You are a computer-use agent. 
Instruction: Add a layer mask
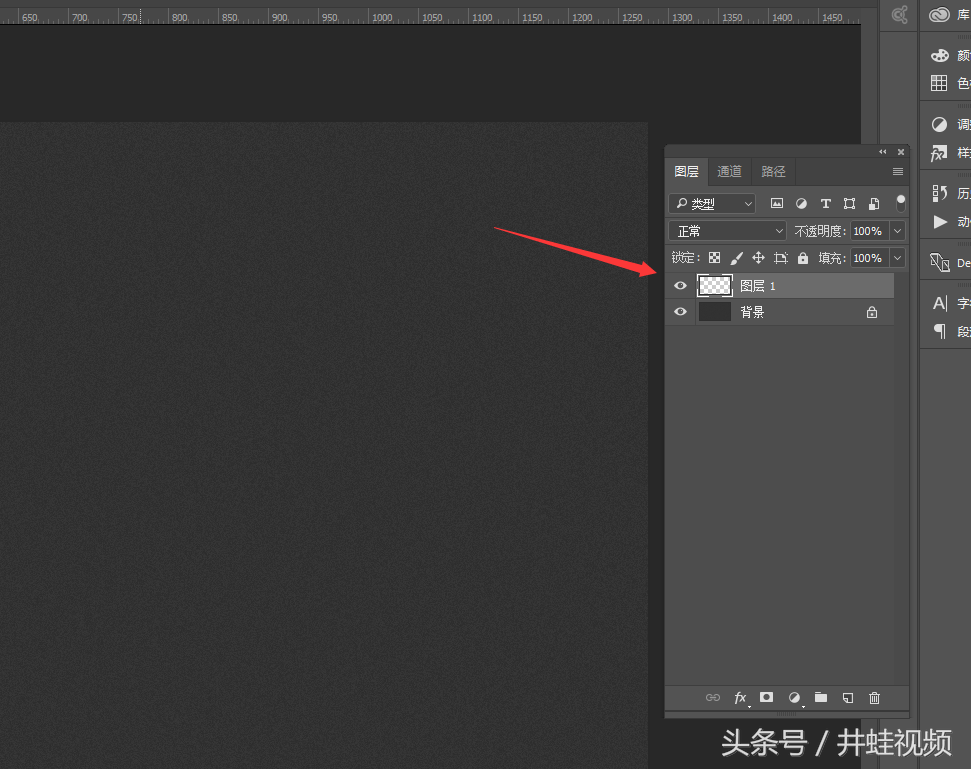[767, 697]
